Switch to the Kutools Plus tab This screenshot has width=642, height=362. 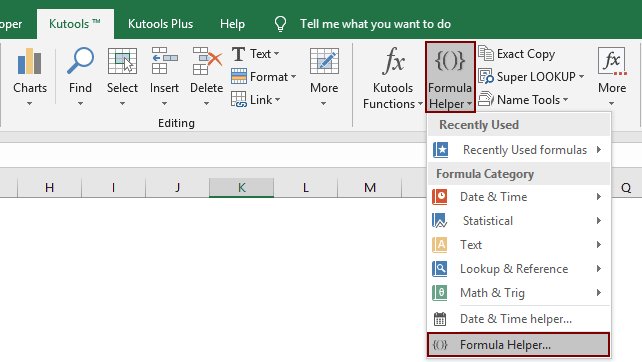tap(160, 24)
